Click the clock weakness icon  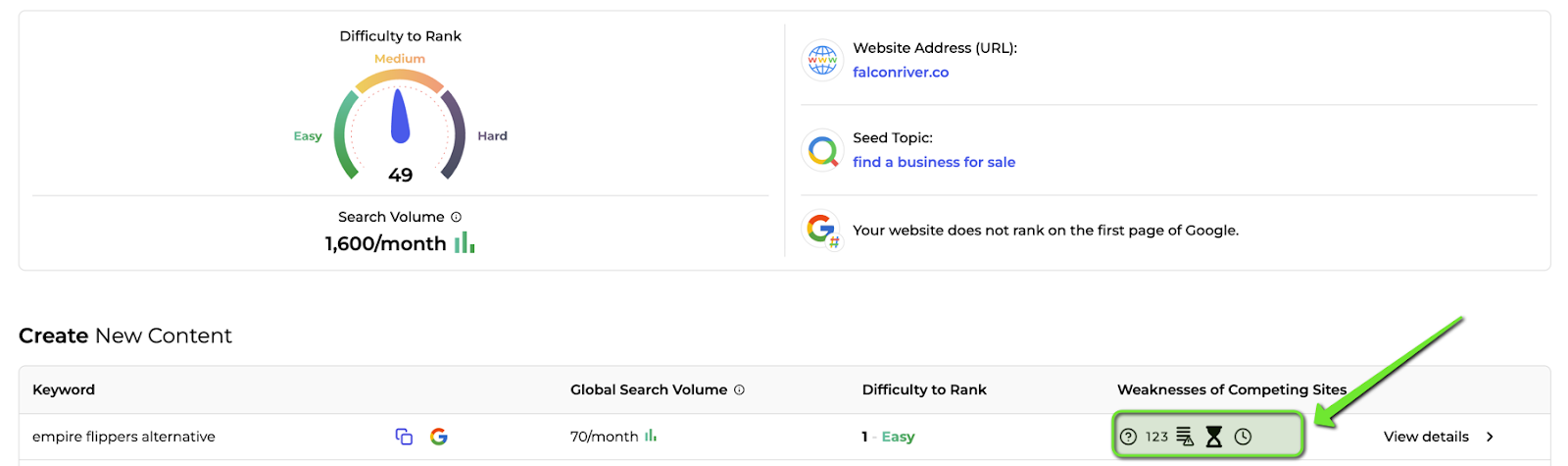(x=1243, y=437)
